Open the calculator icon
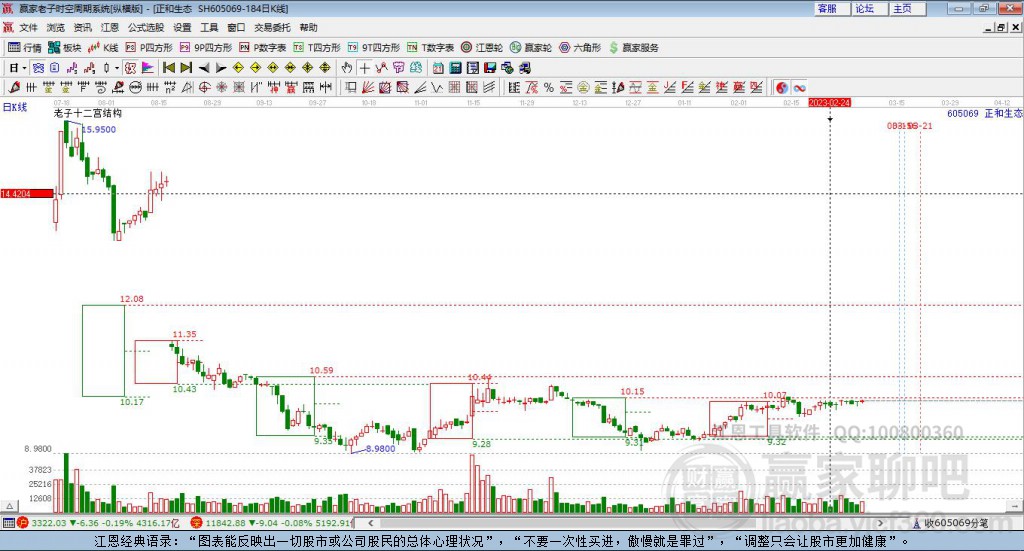 (455, 68)
